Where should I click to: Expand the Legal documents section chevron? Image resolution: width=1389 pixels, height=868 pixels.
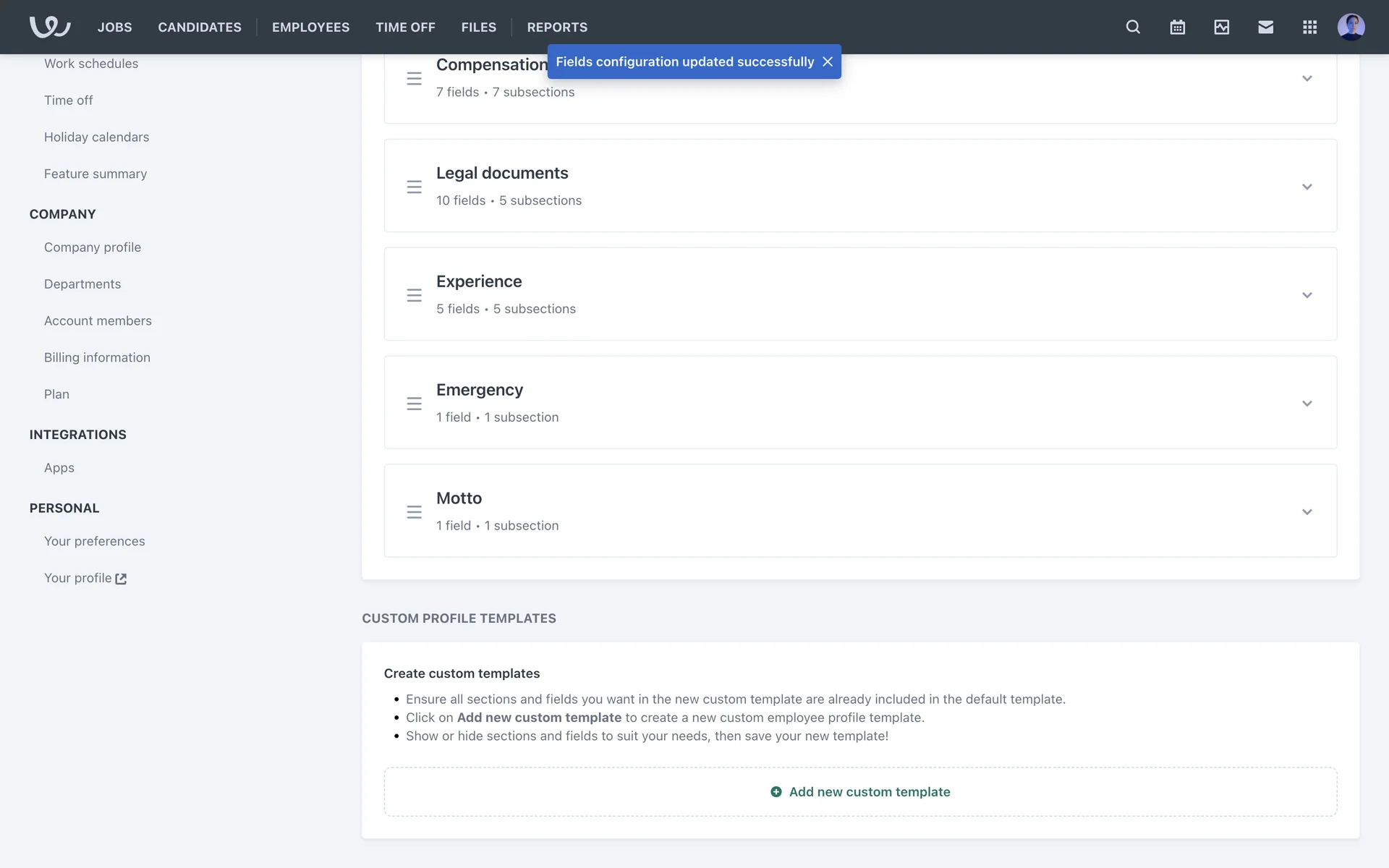1307,187
